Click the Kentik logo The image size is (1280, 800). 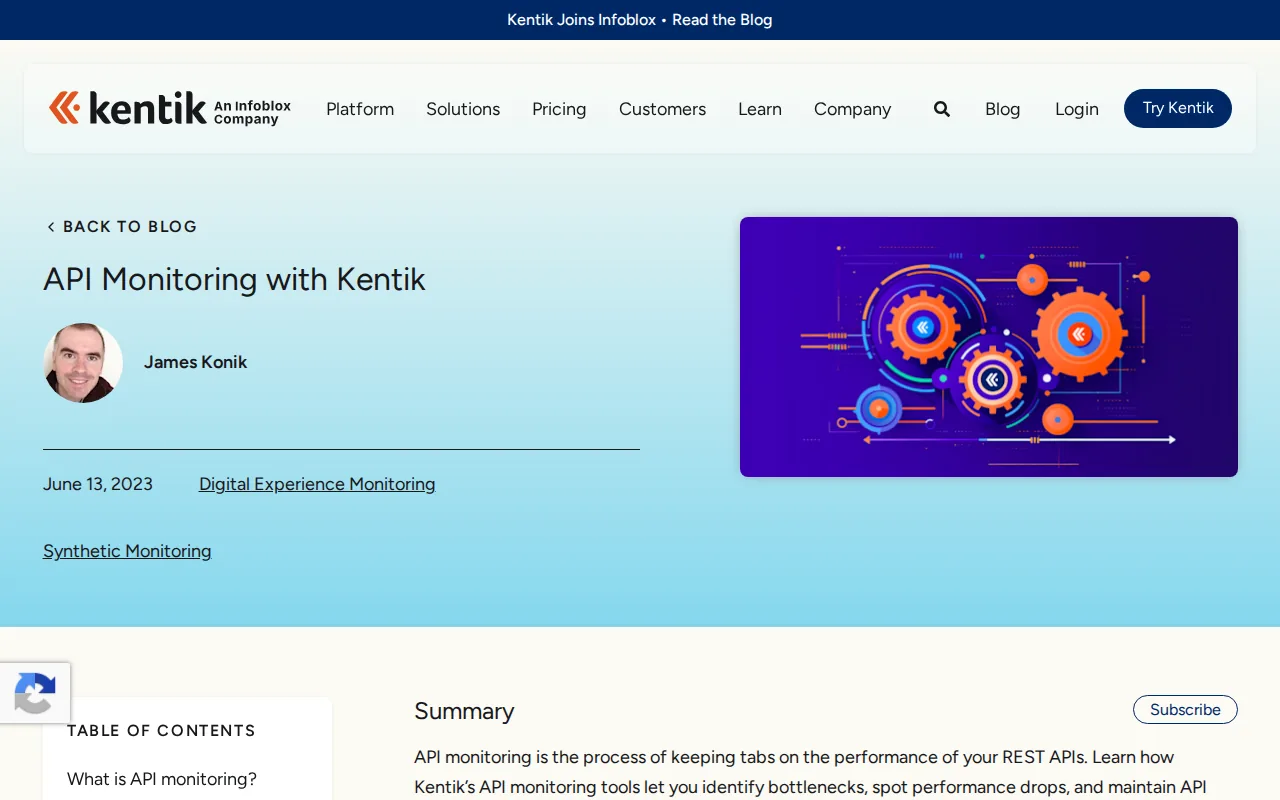coord(170,108)
